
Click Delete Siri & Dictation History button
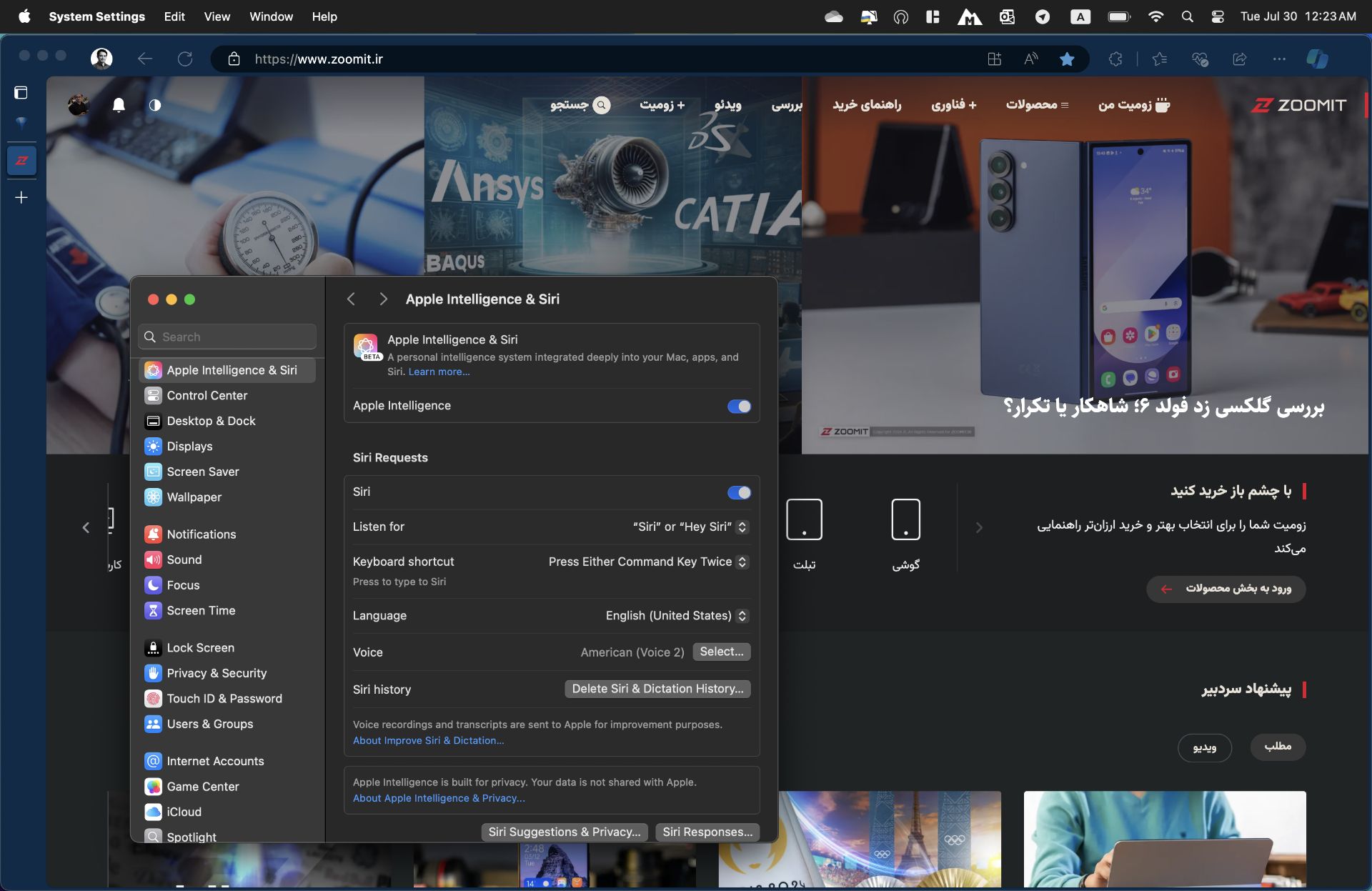tap(656, 688)
